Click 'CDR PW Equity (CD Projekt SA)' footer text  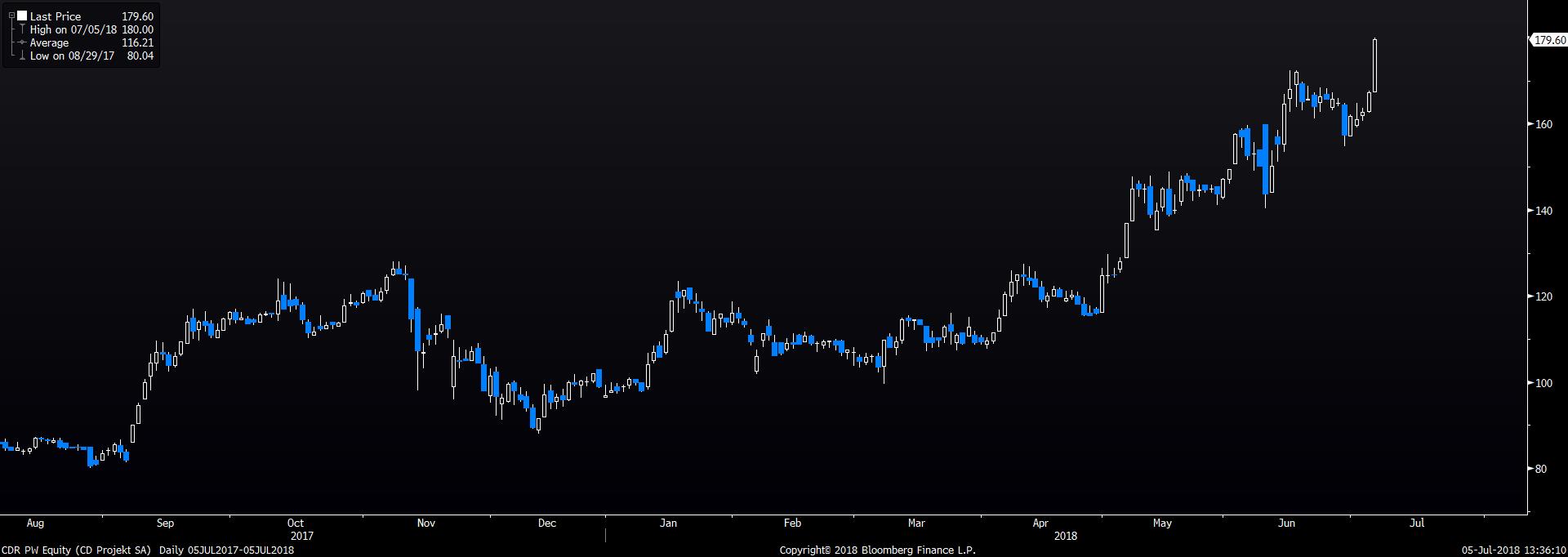click(x=76, y=550)
